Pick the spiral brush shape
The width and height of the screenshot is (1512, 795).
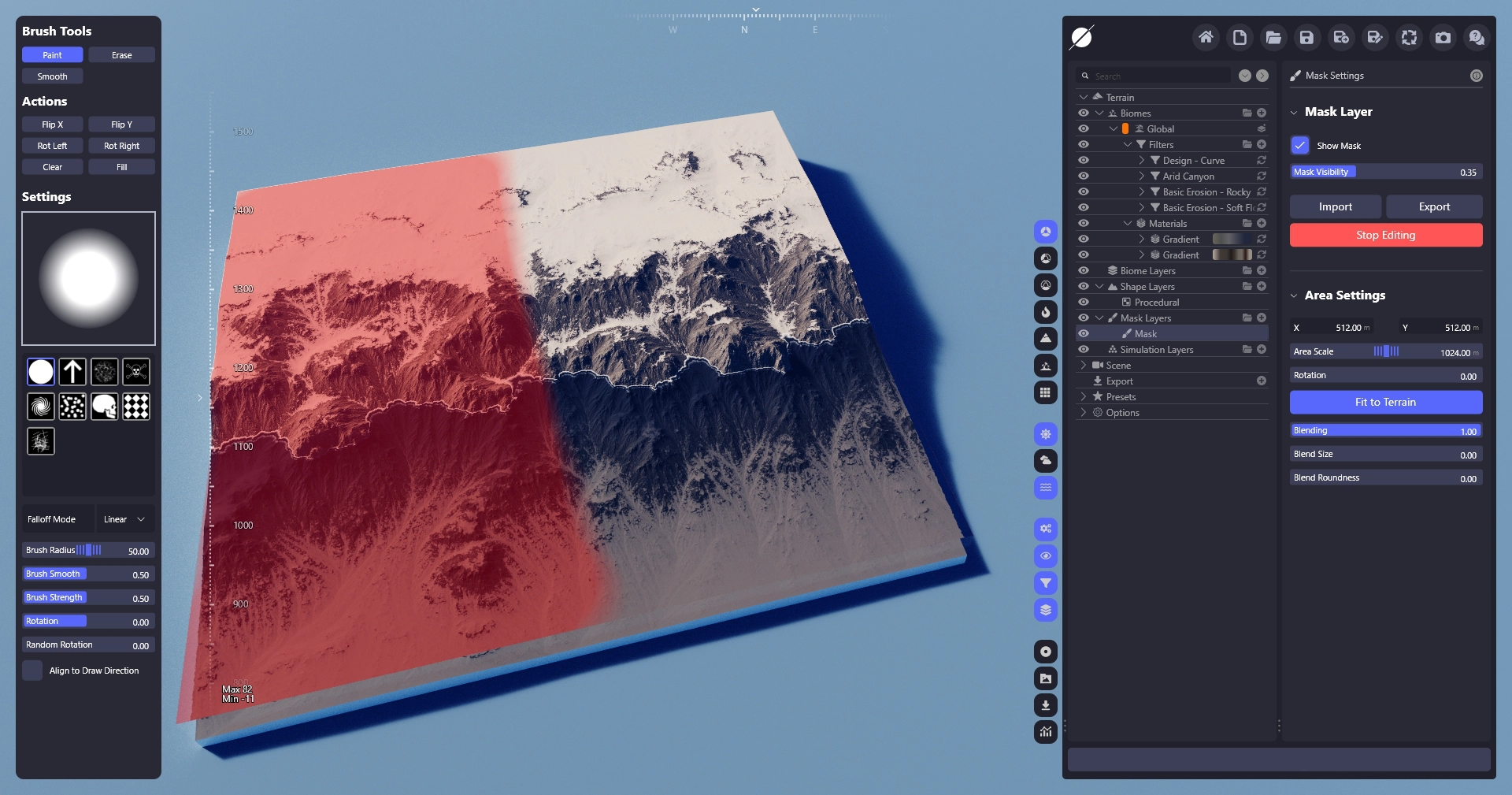(x=41, y=407)
